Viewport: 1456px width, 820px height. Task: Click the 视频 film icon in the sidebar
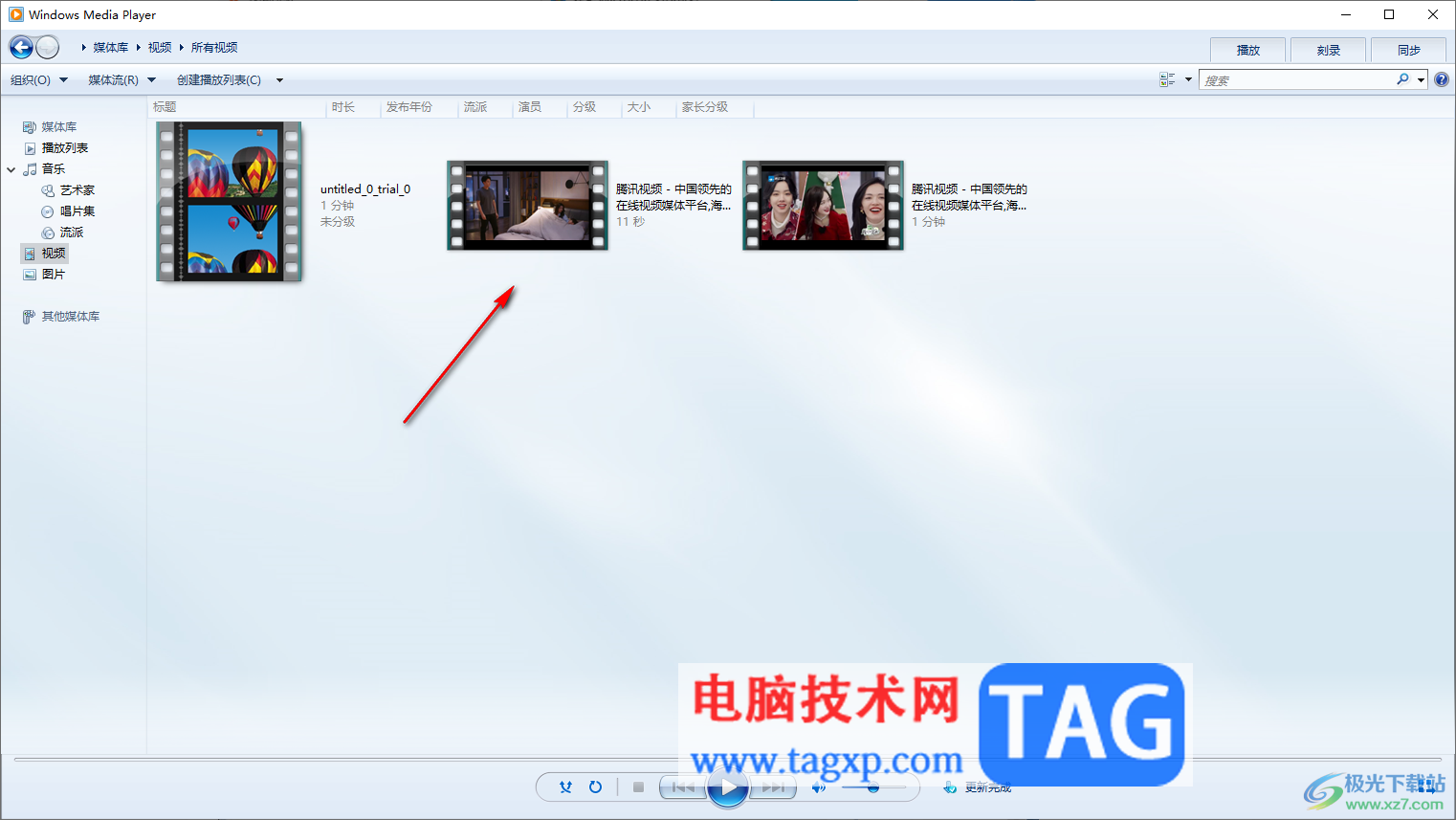(30, 254)
